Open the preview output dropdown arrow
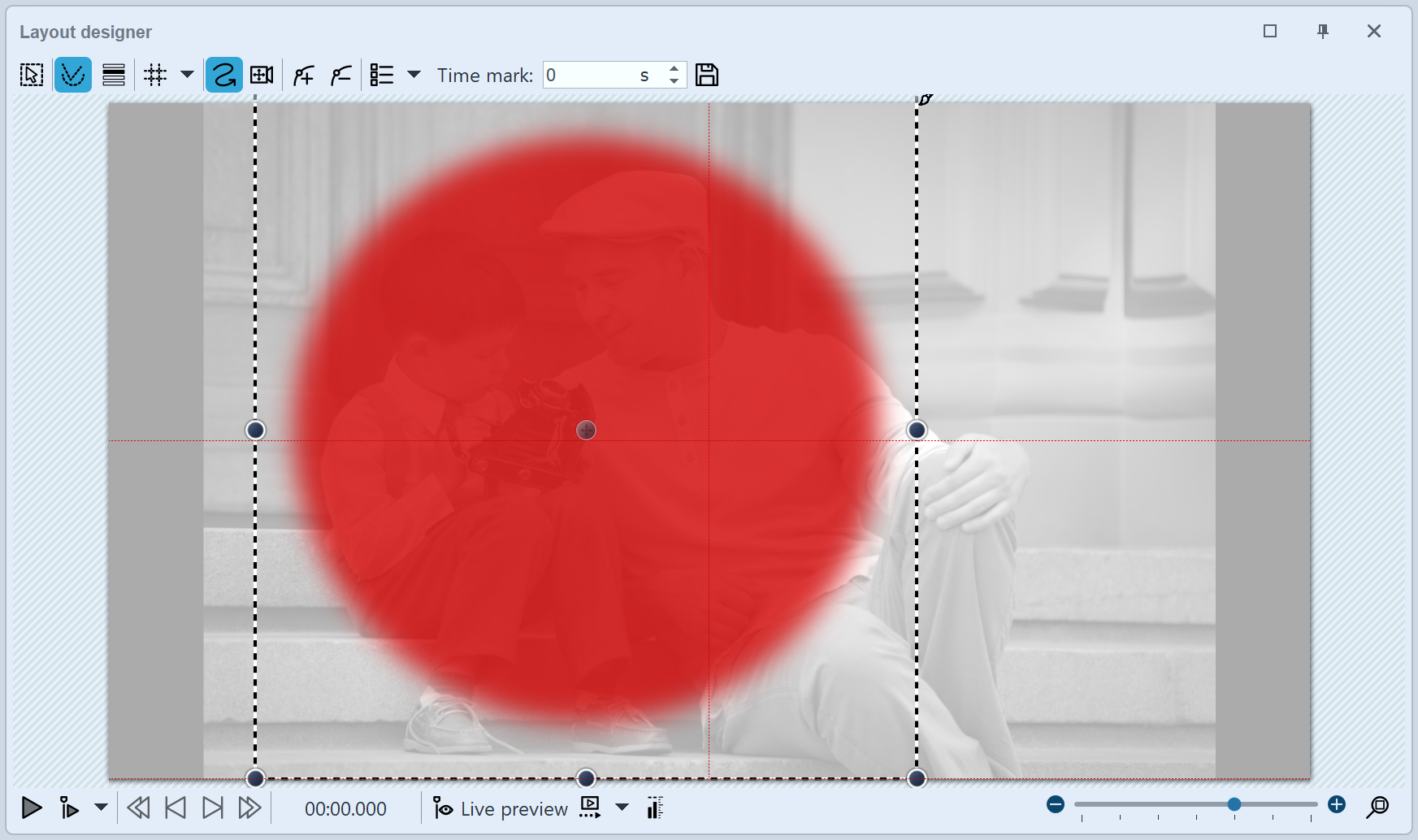1418x840 pixels. click(622, 808)
